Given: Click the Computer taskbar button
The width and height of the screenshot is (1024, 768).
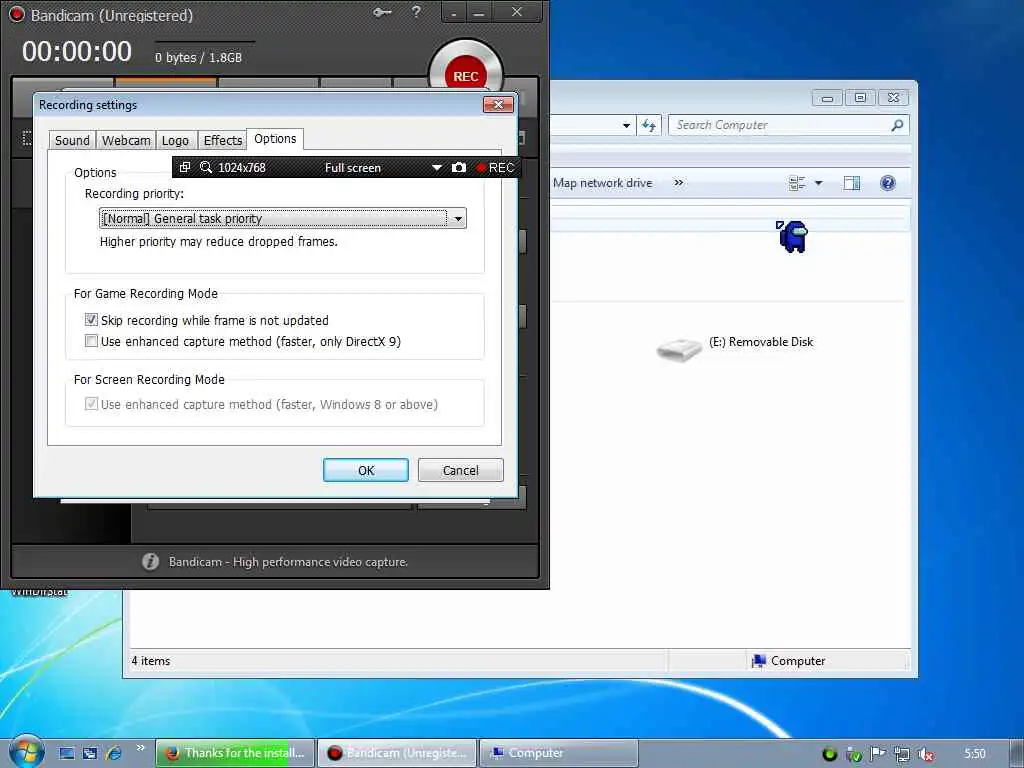Looking at the screenshot, I should 558,753.
